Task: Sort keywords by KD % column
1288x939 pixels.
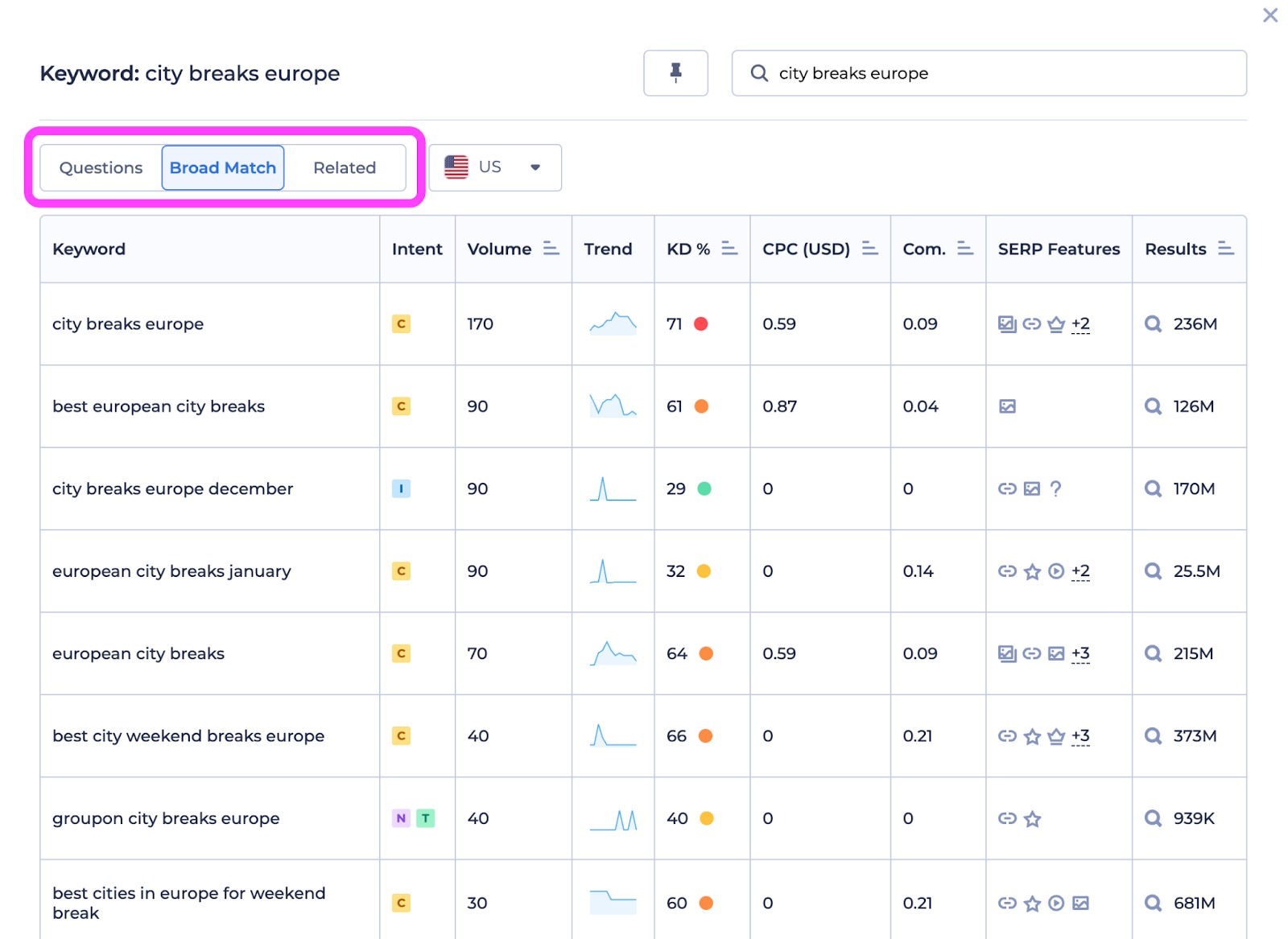Action: tap(729, 249)
